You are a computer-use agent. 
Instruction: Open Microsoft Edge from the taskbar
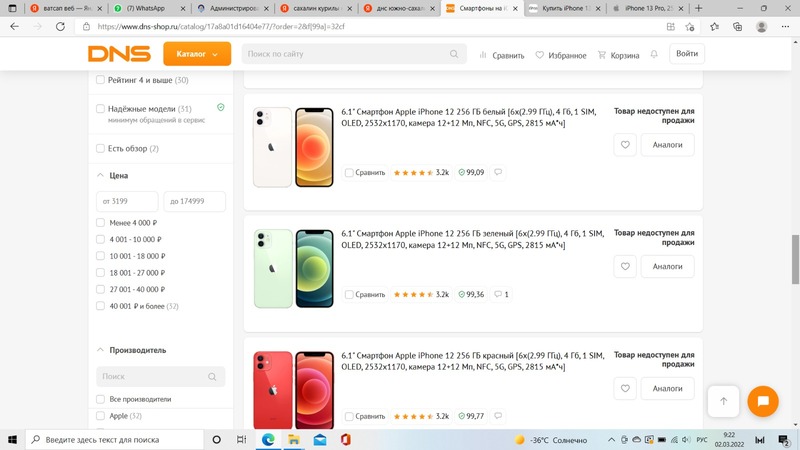tap(268, 439)
